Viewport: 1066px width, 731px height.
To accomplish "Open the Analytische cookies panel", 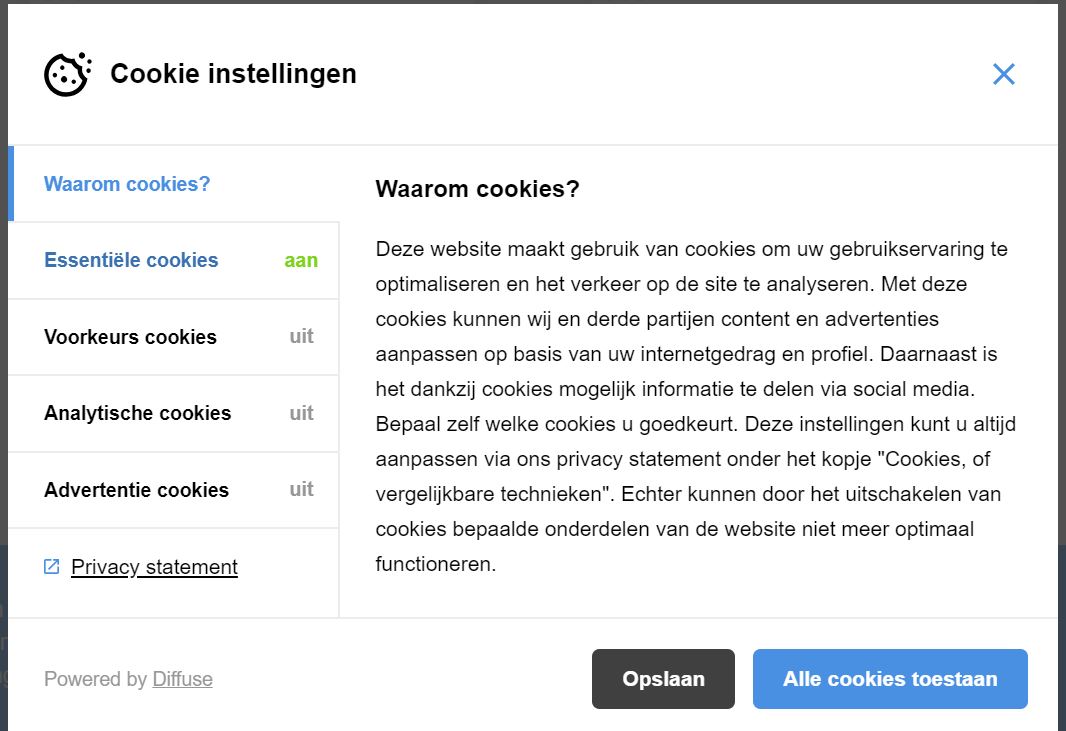I will coord(137,413).
